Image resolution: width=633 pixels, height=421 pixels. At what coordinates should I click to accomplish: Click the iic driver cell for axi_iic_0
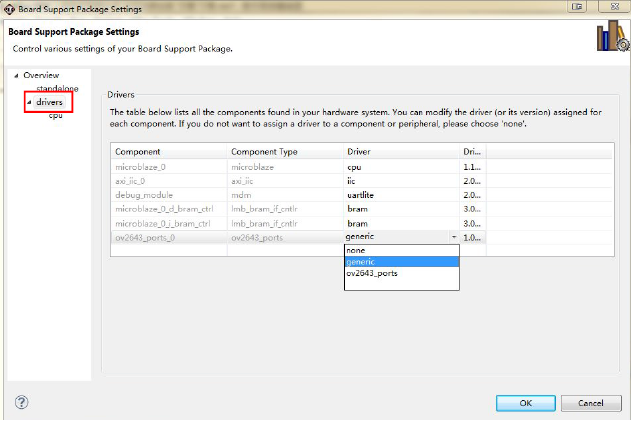[x=400, y=181]
